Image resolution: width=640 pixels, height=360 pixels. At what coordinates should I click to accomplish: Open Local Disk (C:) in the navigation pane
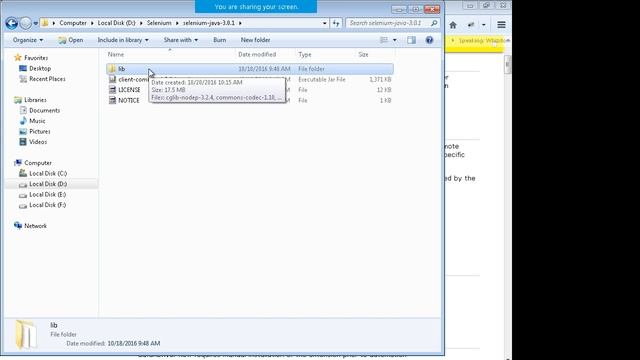[x=48, y=173]
